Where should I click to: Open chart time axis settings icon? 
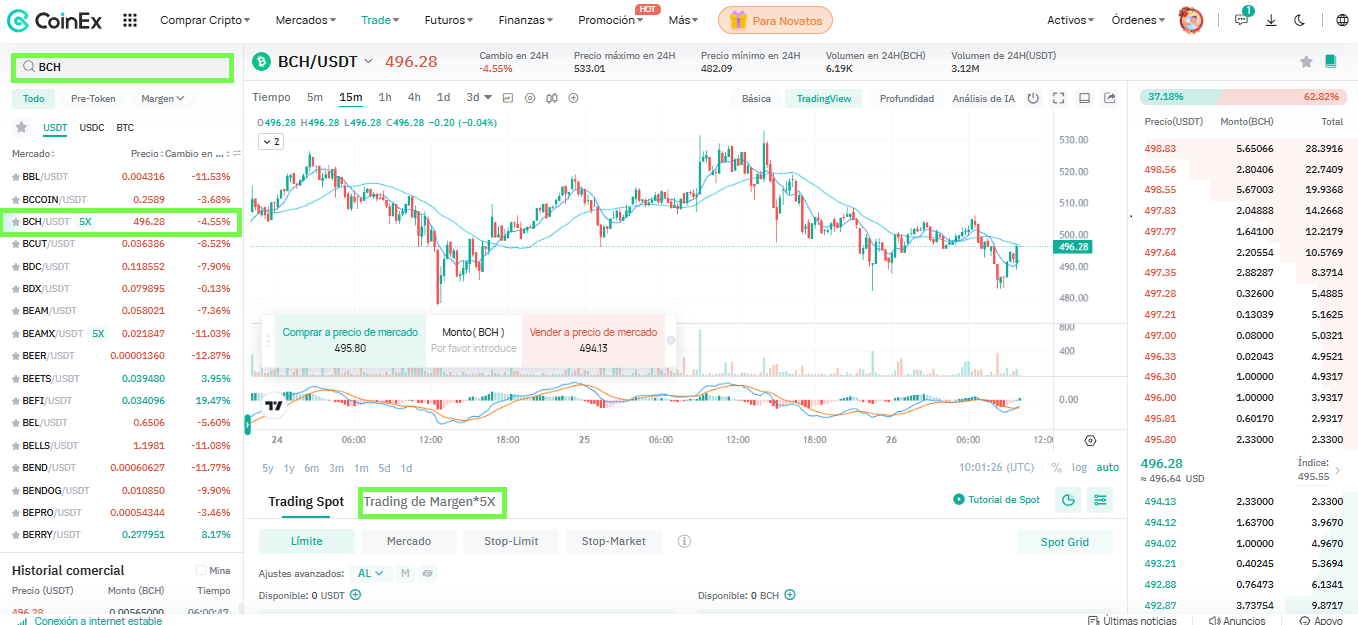click(1090, 440)
